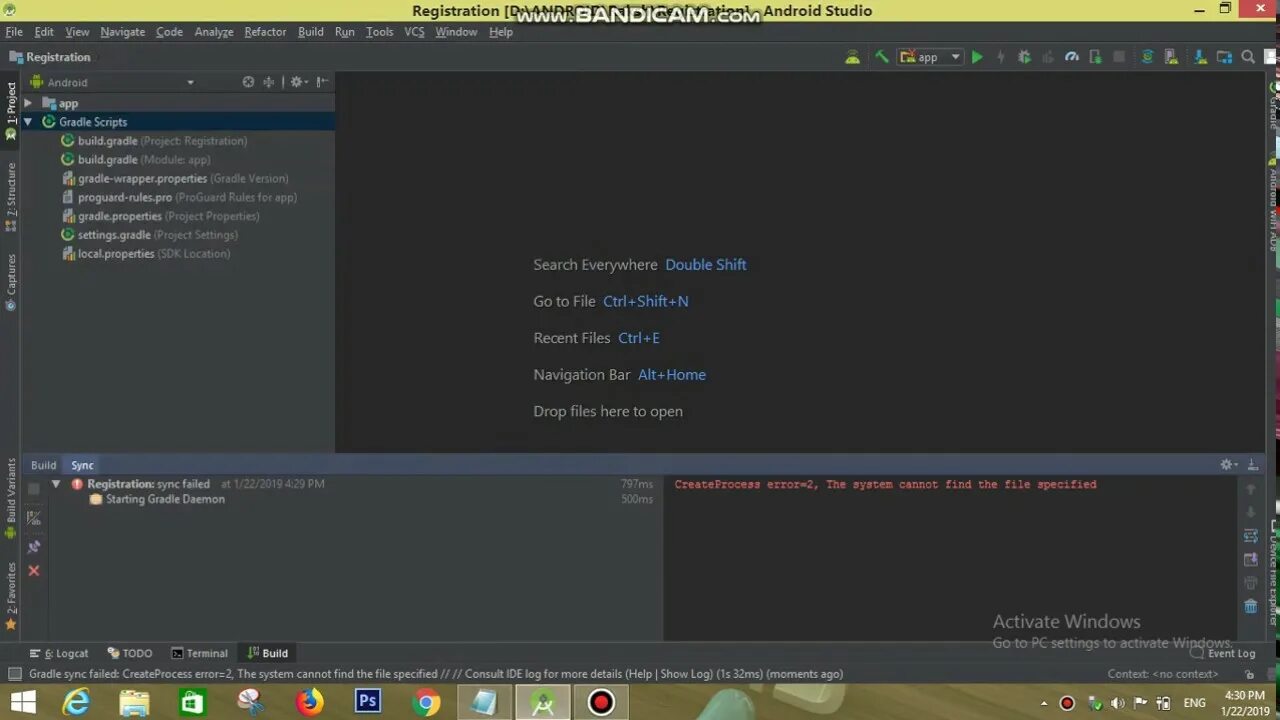Image resolution: width=1280 pixels, height=720 pixels.
Task: Run the app with green play button
Action: pos(977,57)
